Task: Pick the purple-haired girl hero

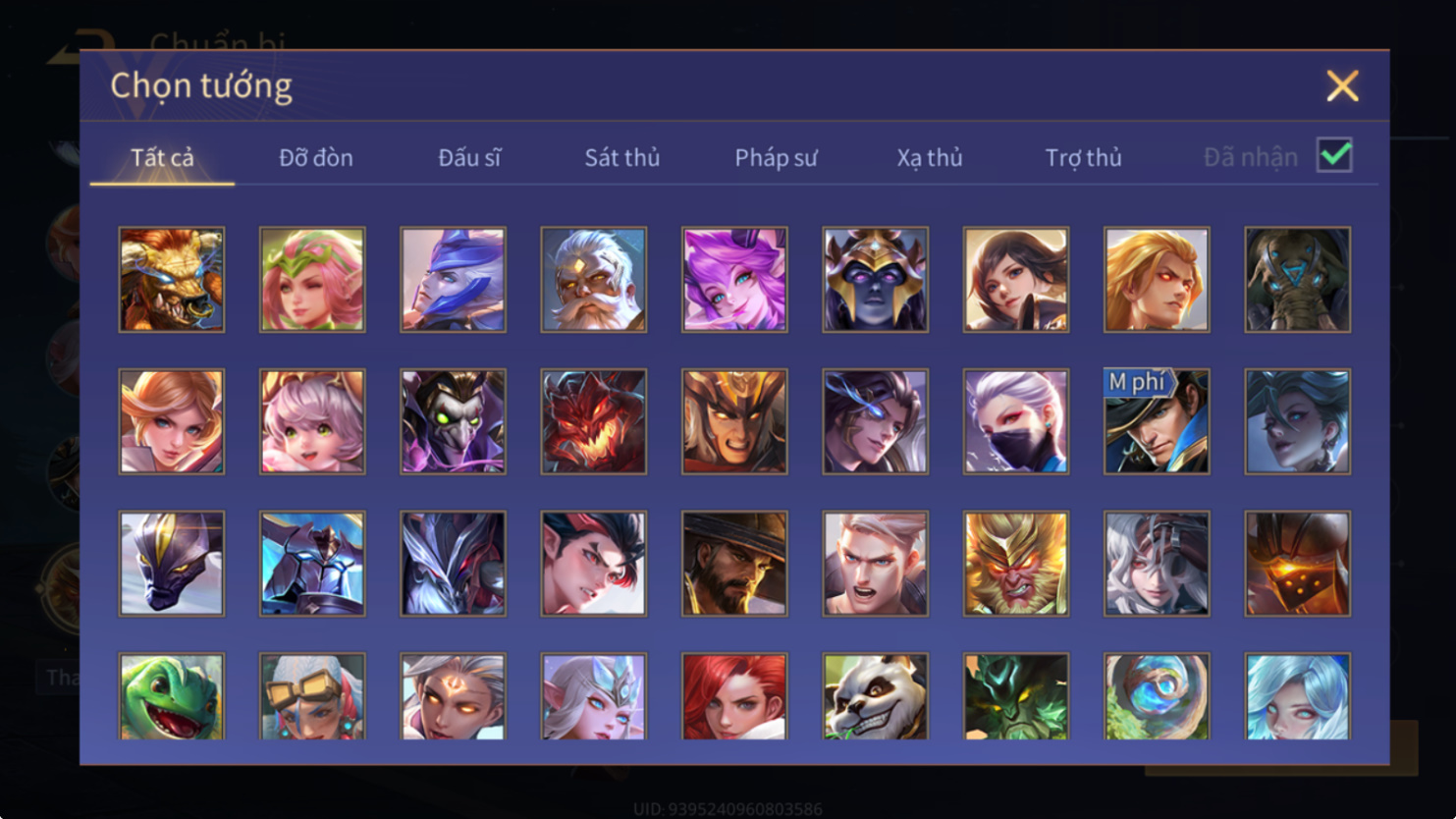Action: click(734, 280)
